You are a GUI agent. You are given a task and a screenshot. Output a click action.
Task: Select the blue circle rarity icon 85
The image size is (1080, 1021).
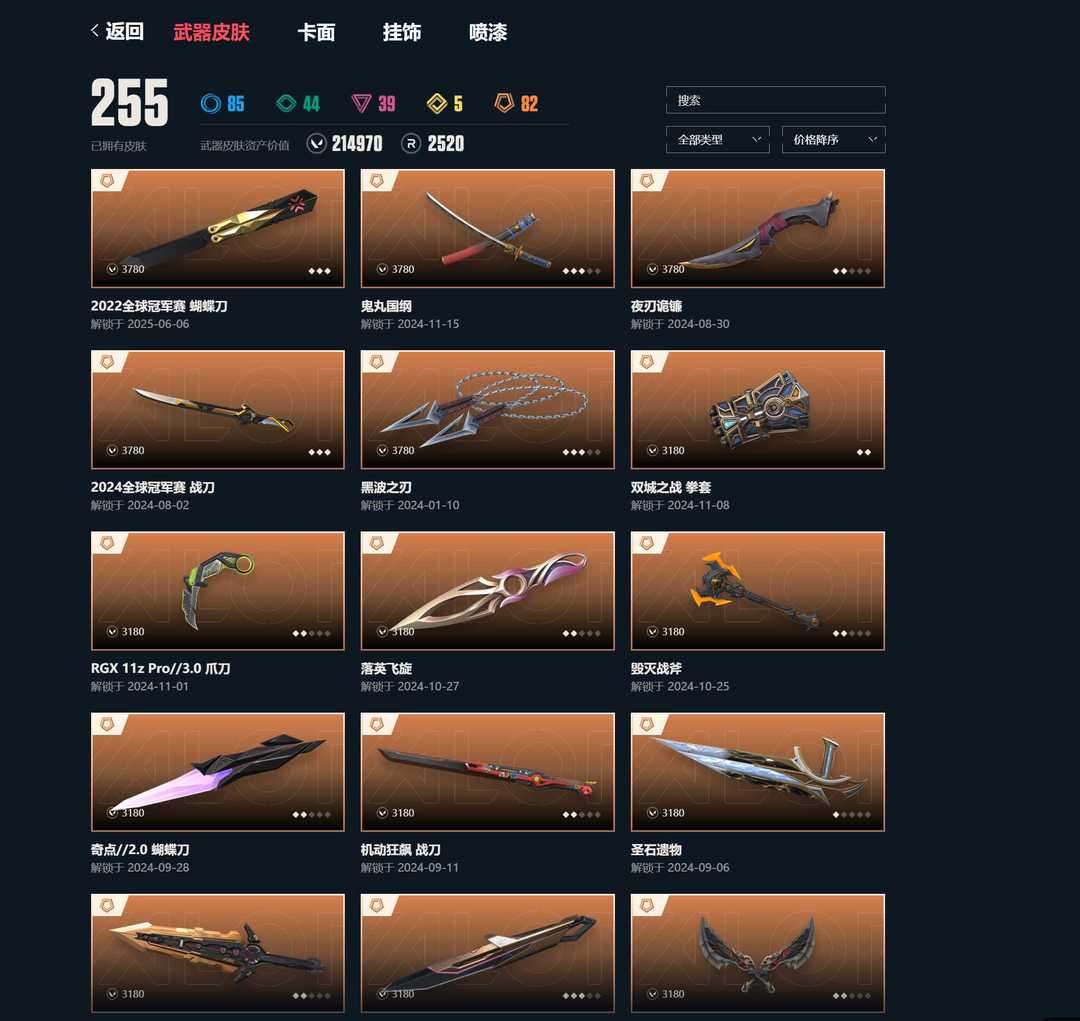211,103
